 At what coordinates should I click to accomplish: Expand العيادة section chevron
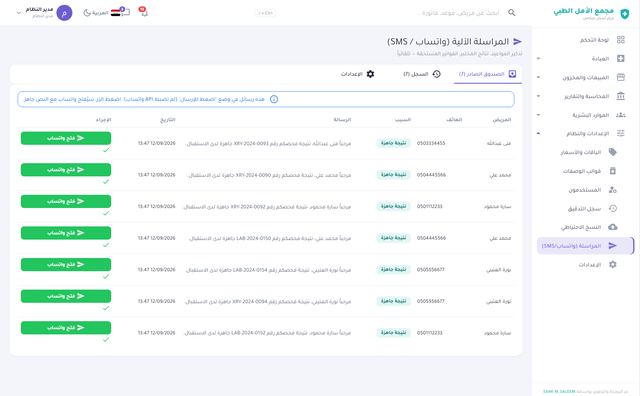(x=538, y=58)
